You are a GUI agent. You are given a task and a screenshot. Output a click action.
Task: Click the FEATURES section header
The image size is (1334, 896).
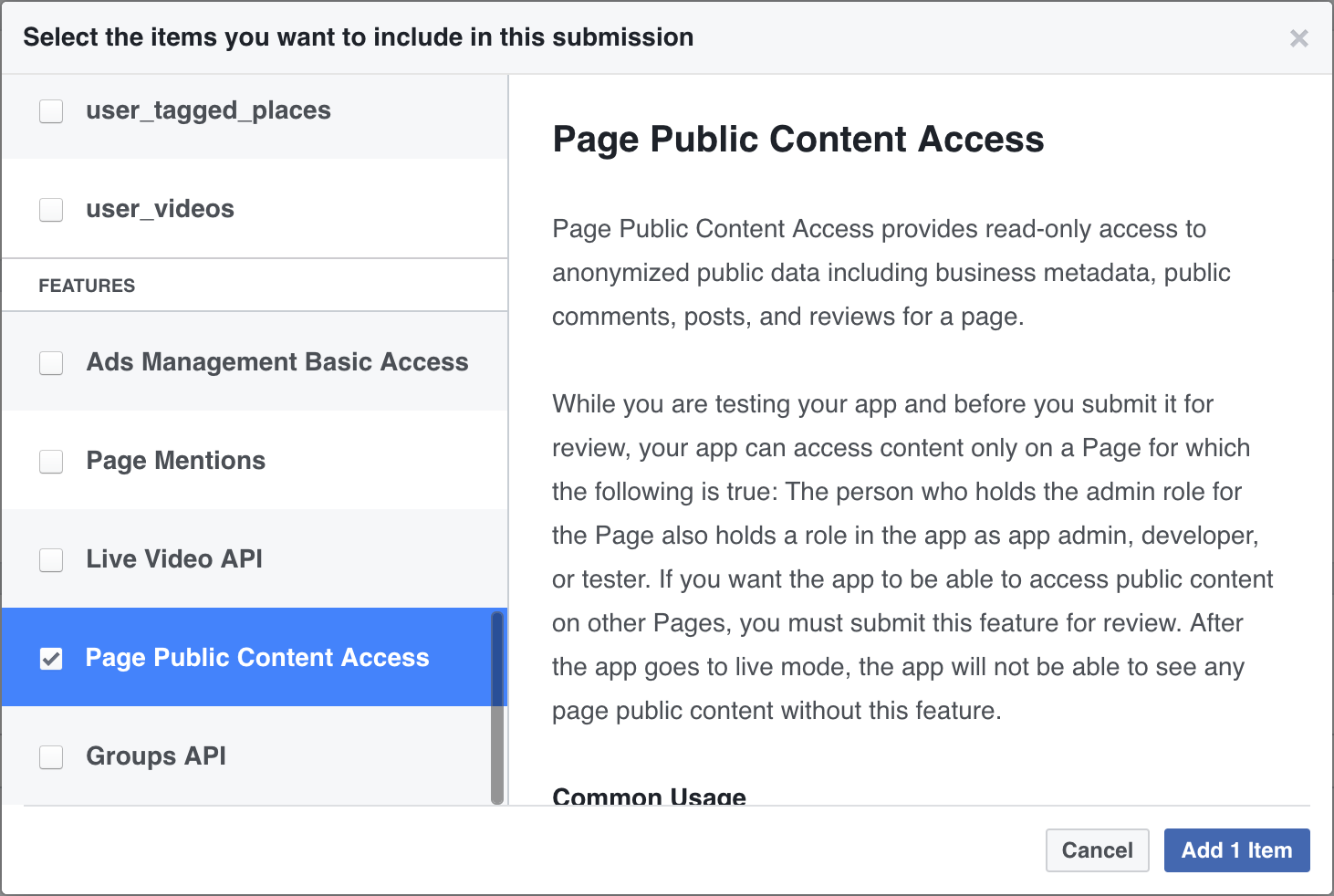coord(87,287)
